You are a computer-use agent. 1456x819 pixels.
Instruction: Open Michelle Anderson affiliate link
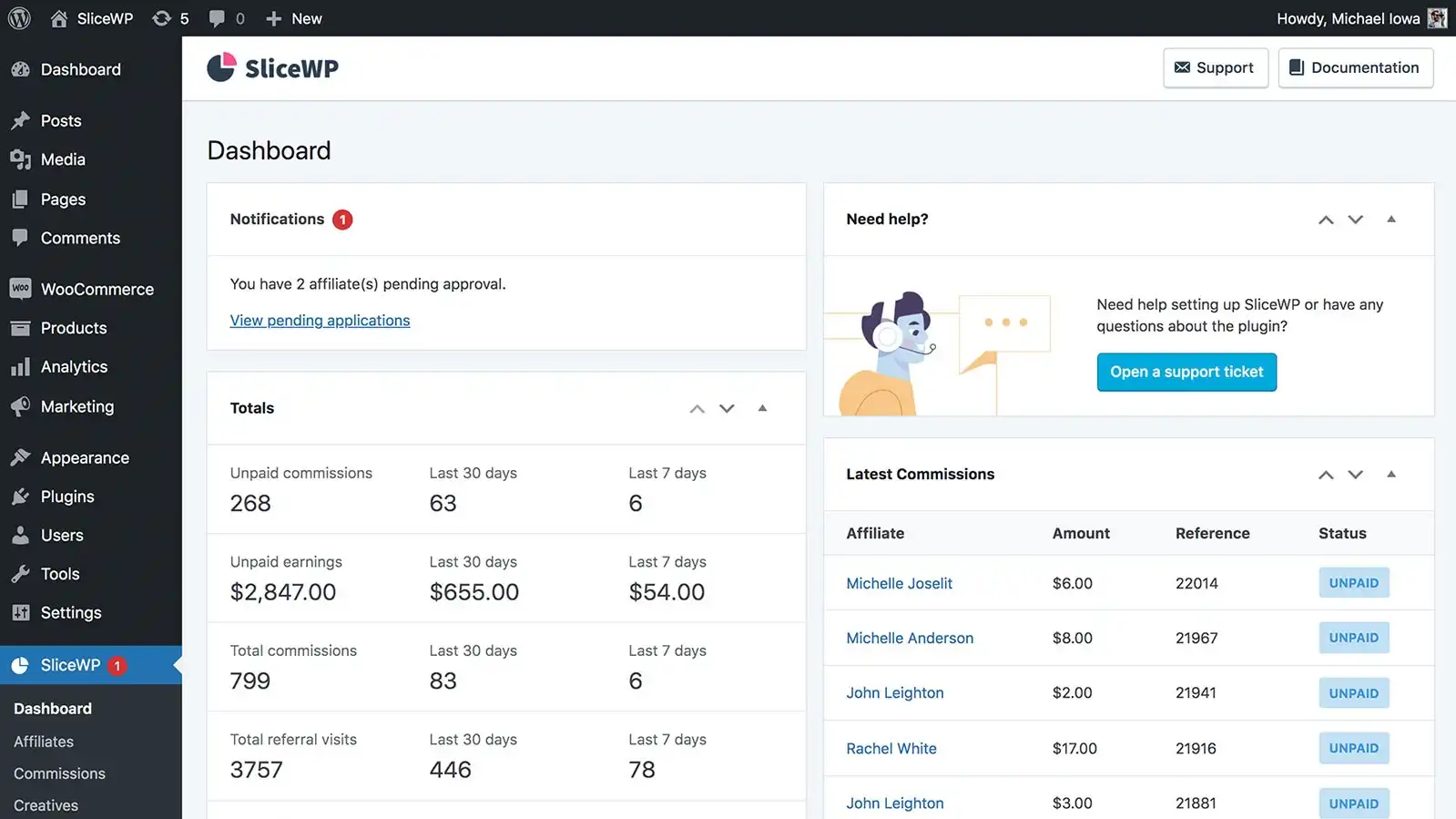click(x=910, y=638)
